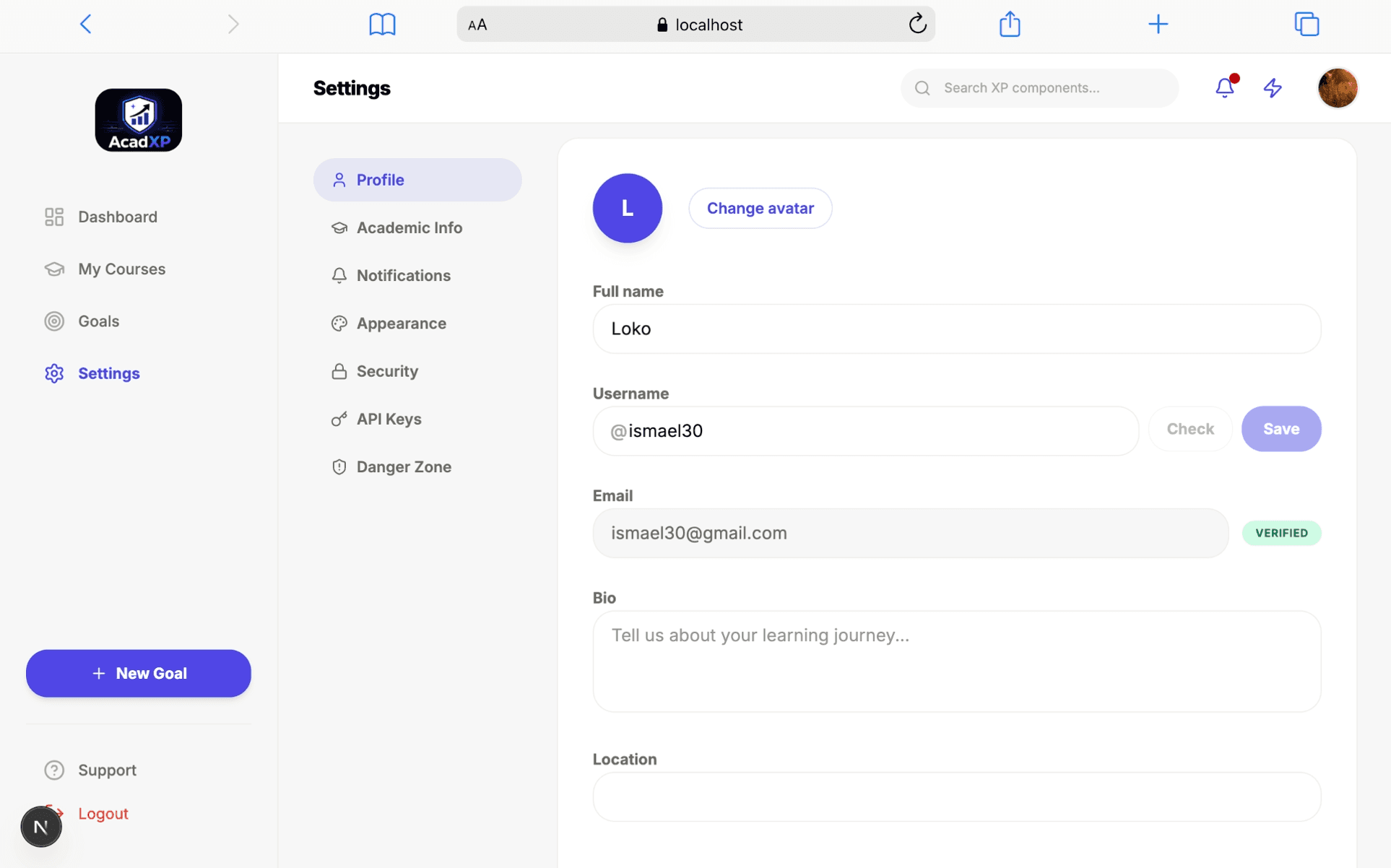Click the lightning bolt quick actions icon
Screen dimensions: 1391x868
pos(1273,87)
